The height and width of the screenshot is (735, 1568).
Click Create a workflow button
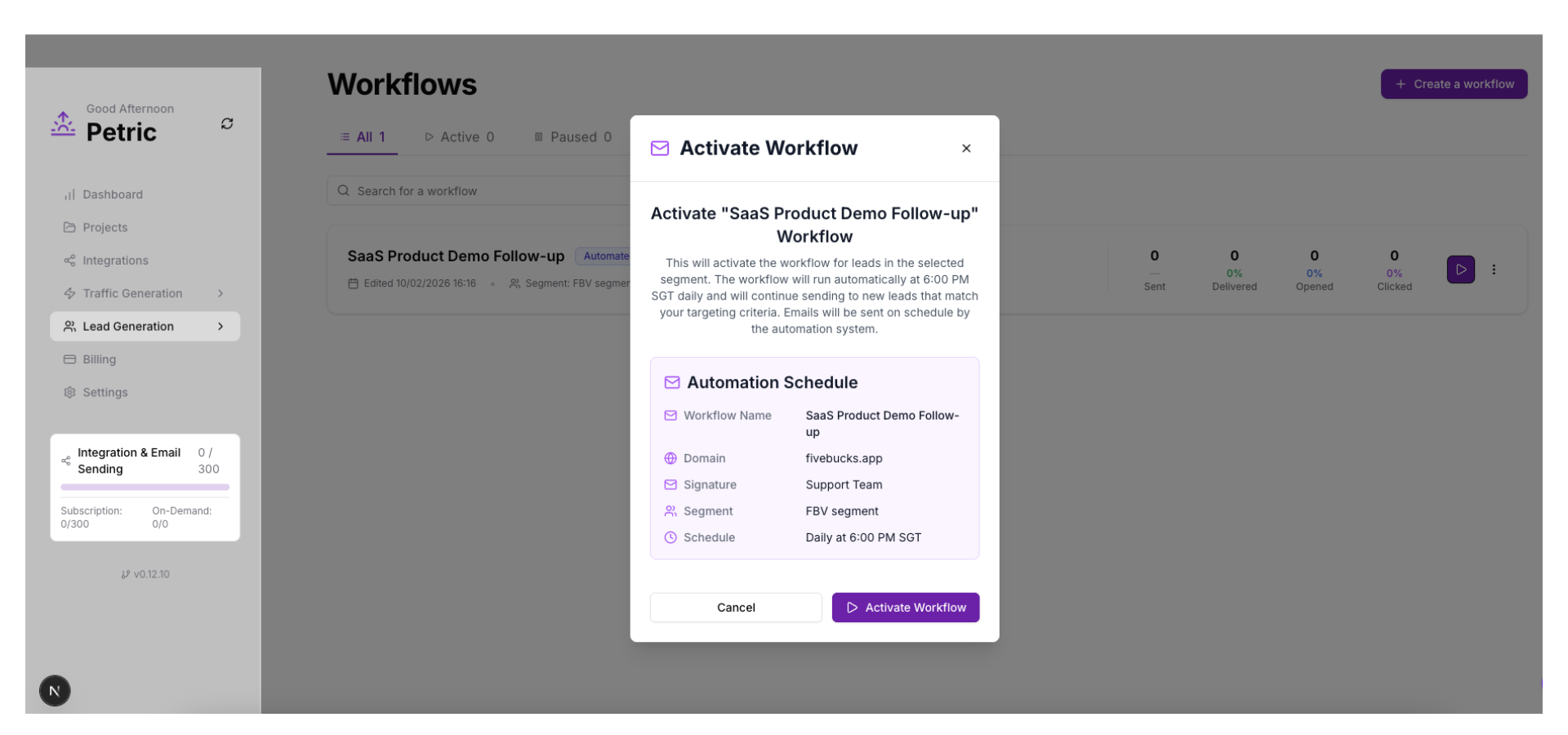[x=1454, y=84]
